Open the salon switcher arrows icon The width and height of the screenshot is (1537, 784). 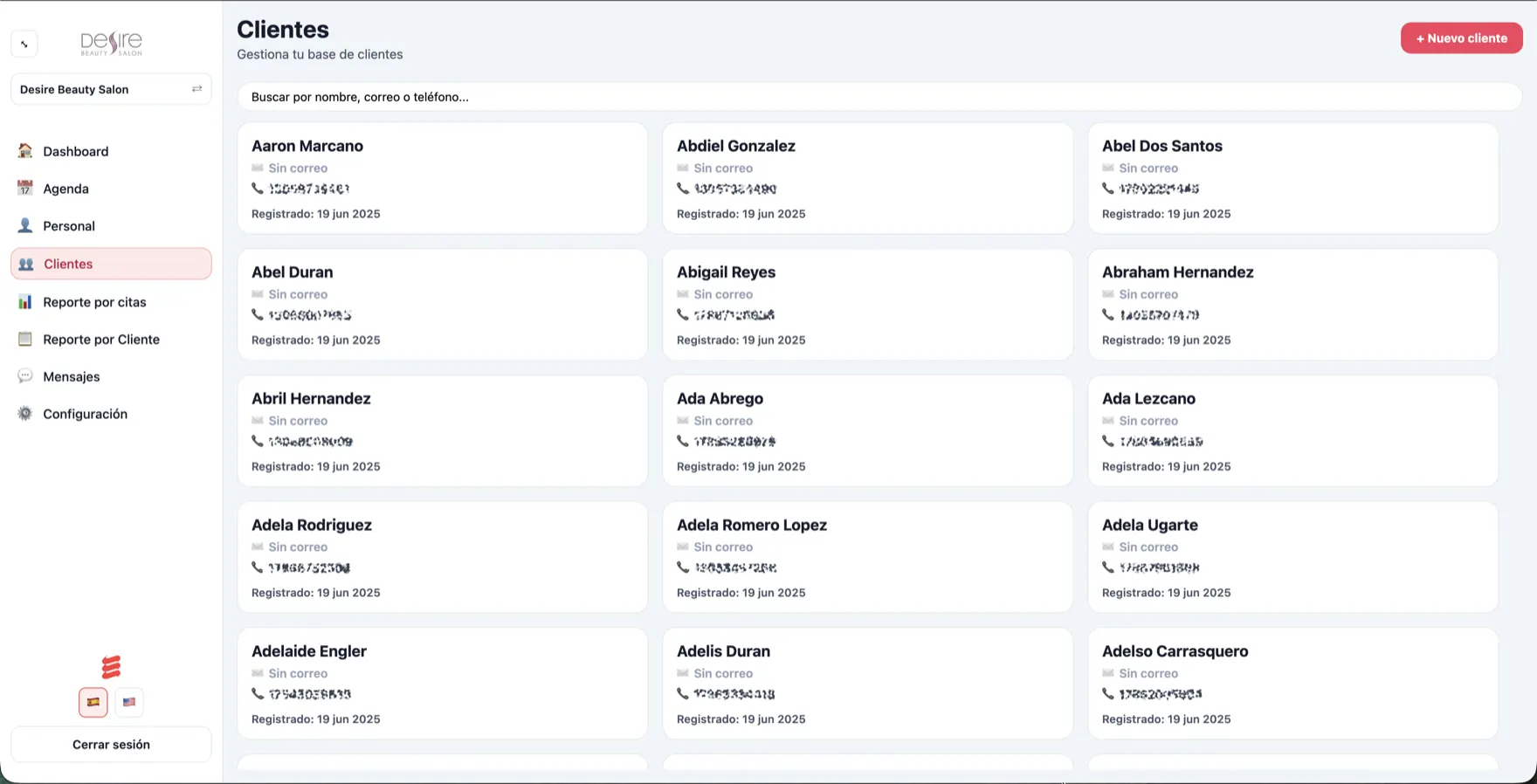196,89
